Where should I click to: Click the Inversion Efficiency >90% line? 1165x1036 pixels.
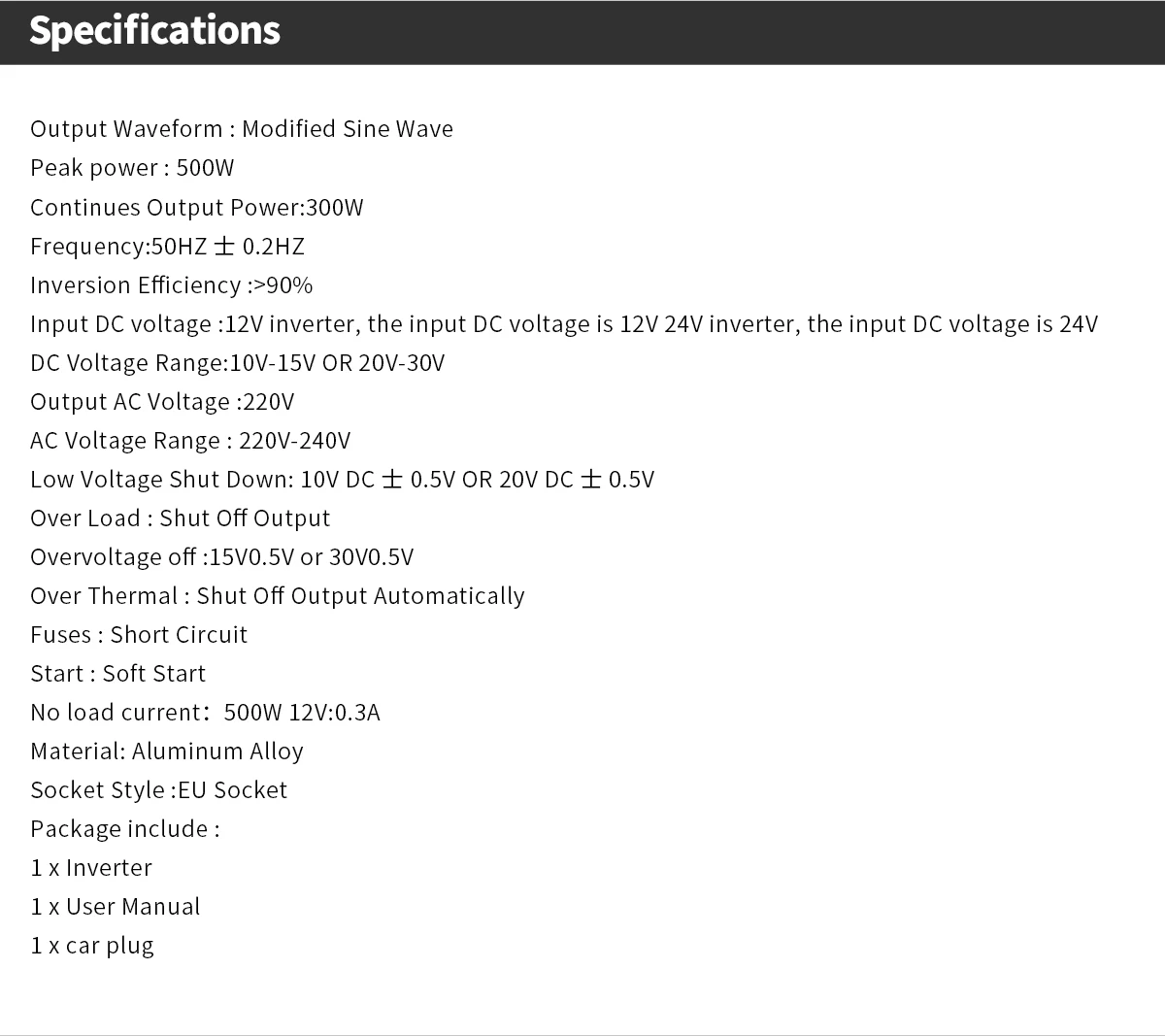click(172, 285)
